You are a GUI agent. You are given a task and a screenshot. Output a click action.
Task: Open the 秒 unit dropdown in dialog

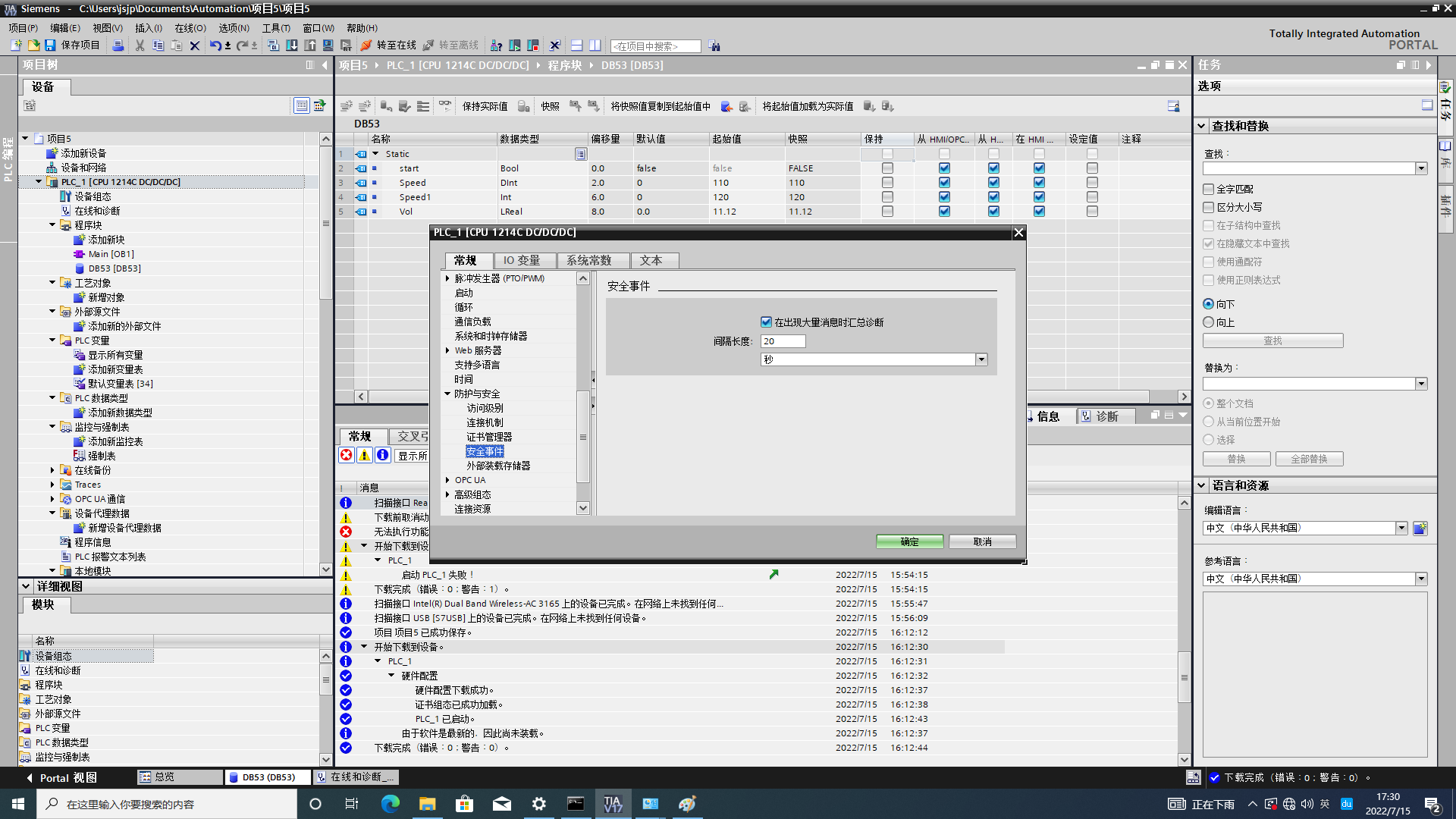click(981, 359)
